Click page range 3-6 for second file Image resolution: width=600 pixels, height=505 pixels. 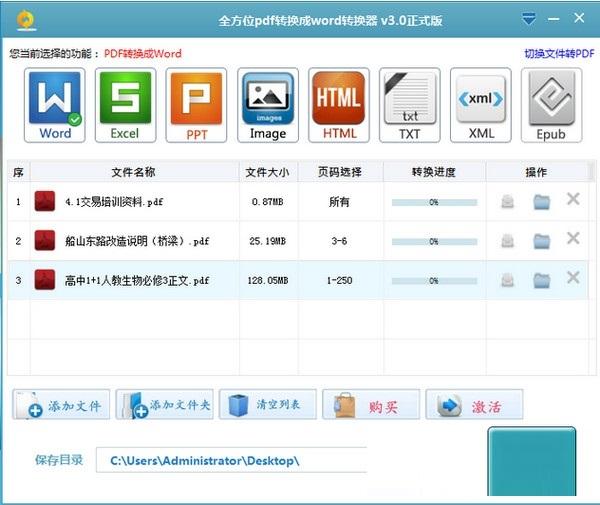click(339, 241)
